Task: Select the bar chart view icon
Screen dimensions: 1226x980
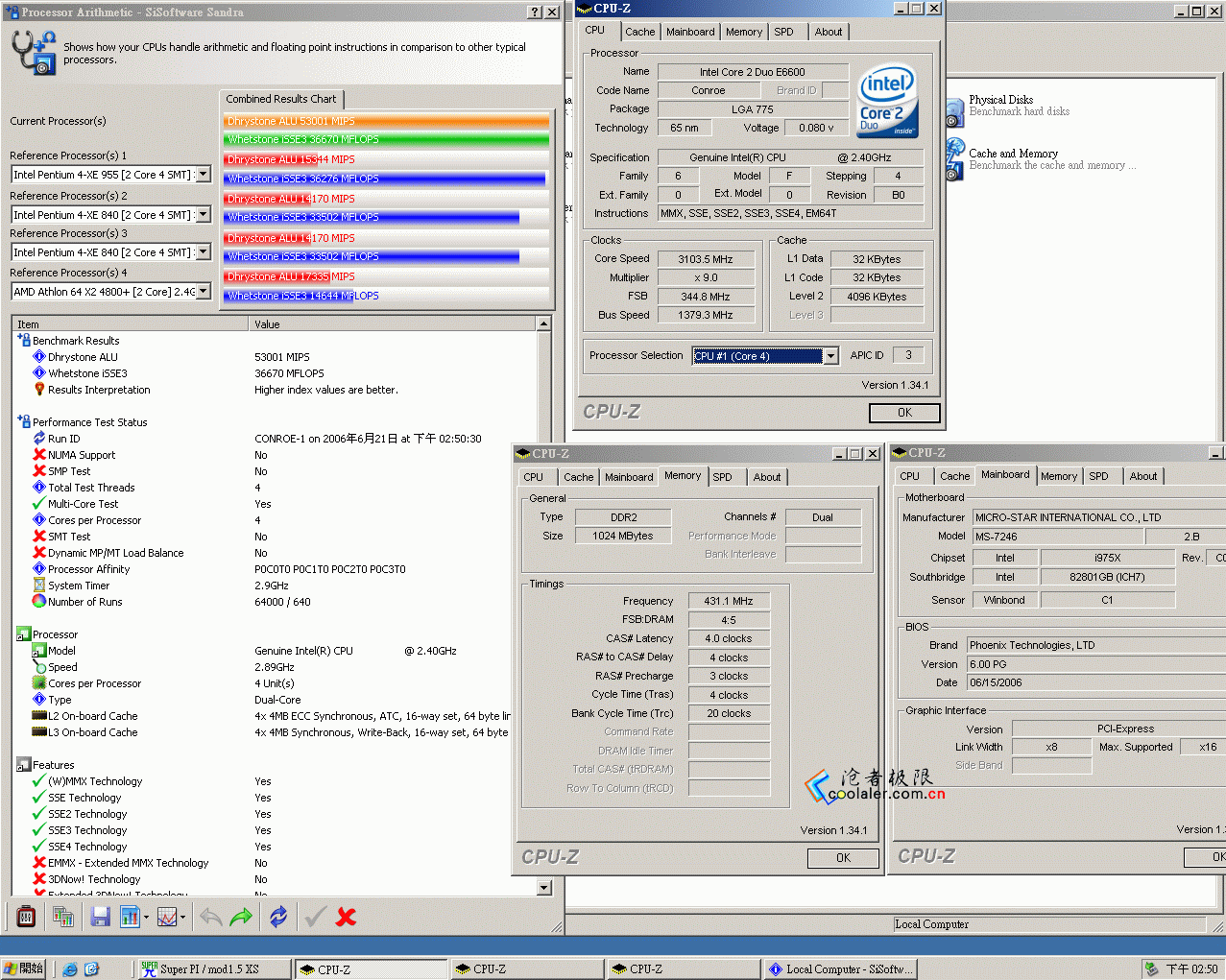Action: [130, 917]
